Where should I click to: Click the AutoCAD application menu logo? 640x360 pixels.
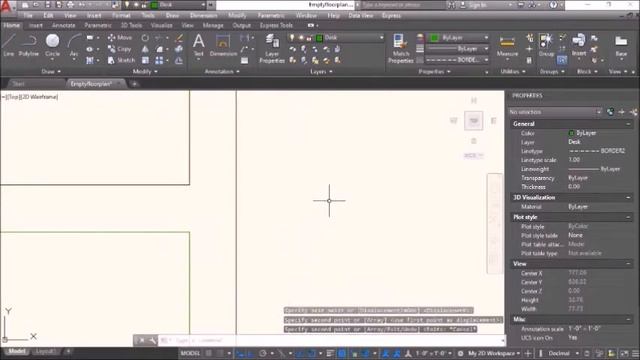[x=7, y=7]
